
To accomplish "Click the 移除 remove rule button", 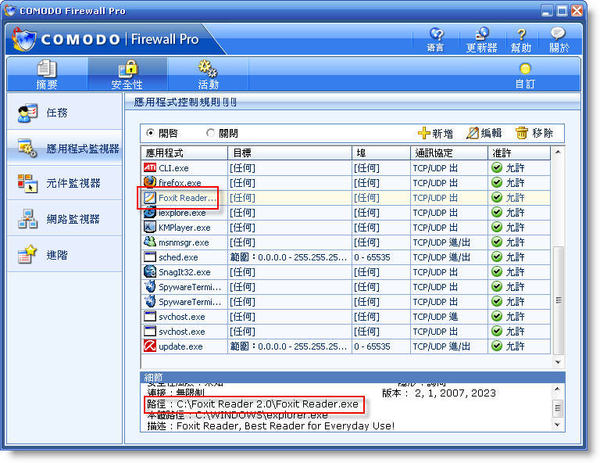I will click(534, 133).
